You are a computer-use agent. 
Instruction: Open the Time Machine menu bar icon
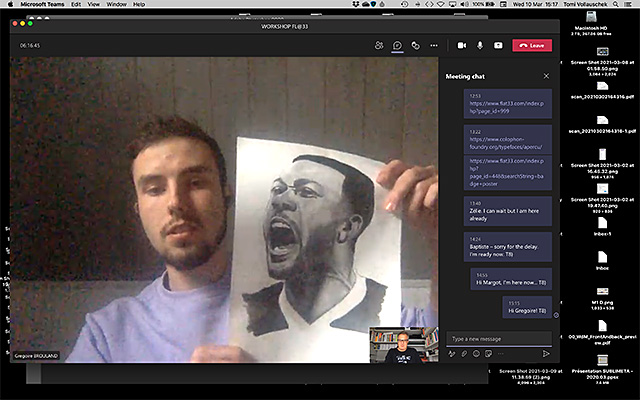(x=404, y=4)
